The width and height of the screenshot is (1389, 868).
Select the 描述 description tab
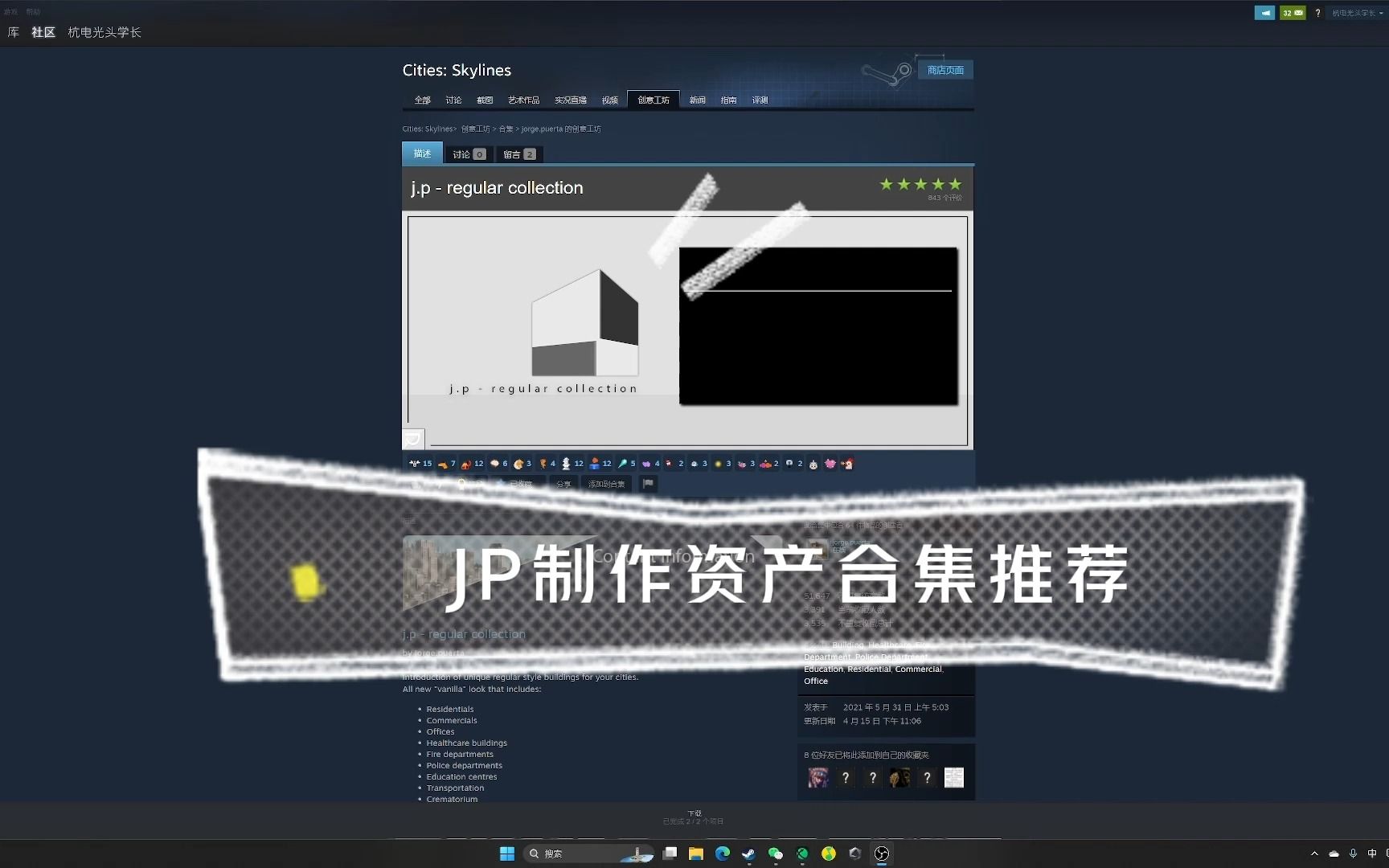click(422, 154)
